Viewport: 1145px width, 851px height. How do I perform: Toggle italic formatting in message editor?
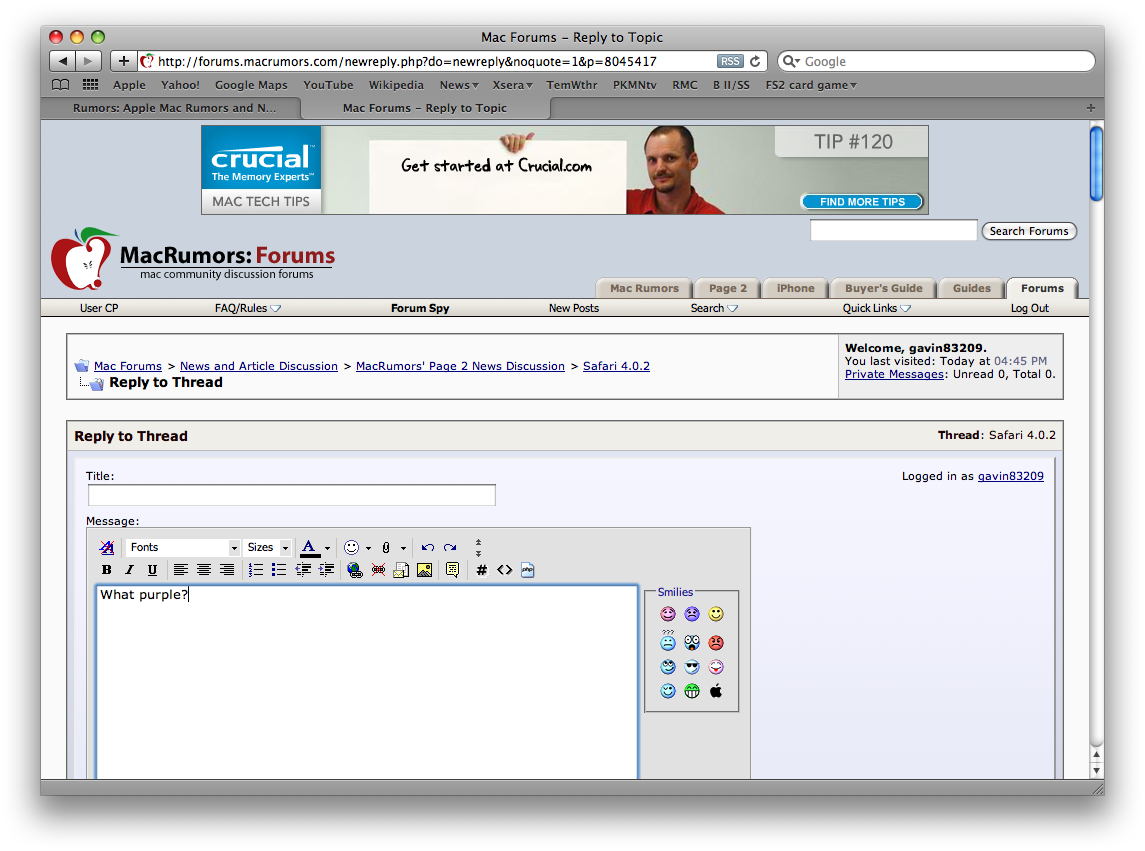(x=129, y=570)
